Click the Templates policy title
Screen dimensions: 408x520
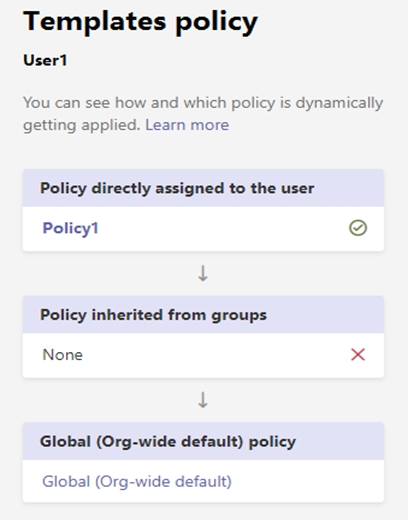coord(140,22)
